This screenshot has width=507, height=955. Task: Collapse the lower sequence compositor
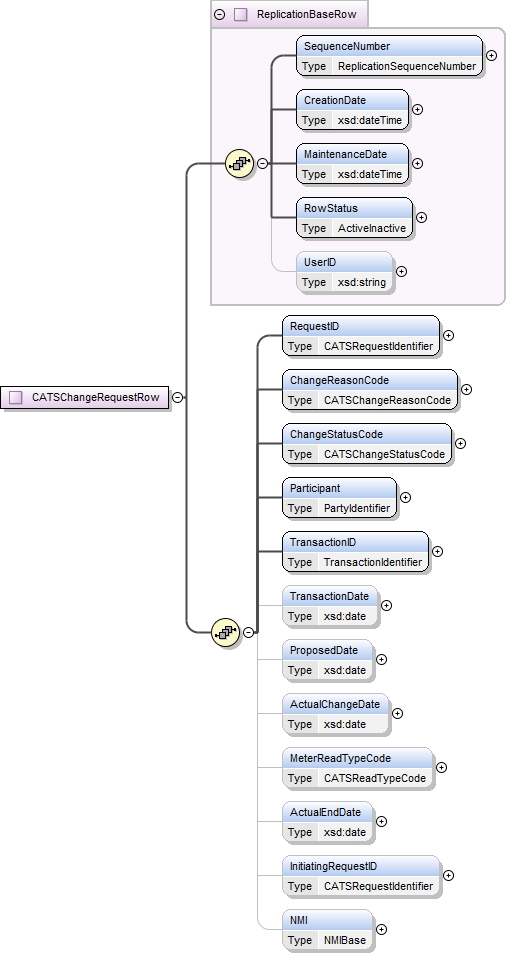point(248,632)
